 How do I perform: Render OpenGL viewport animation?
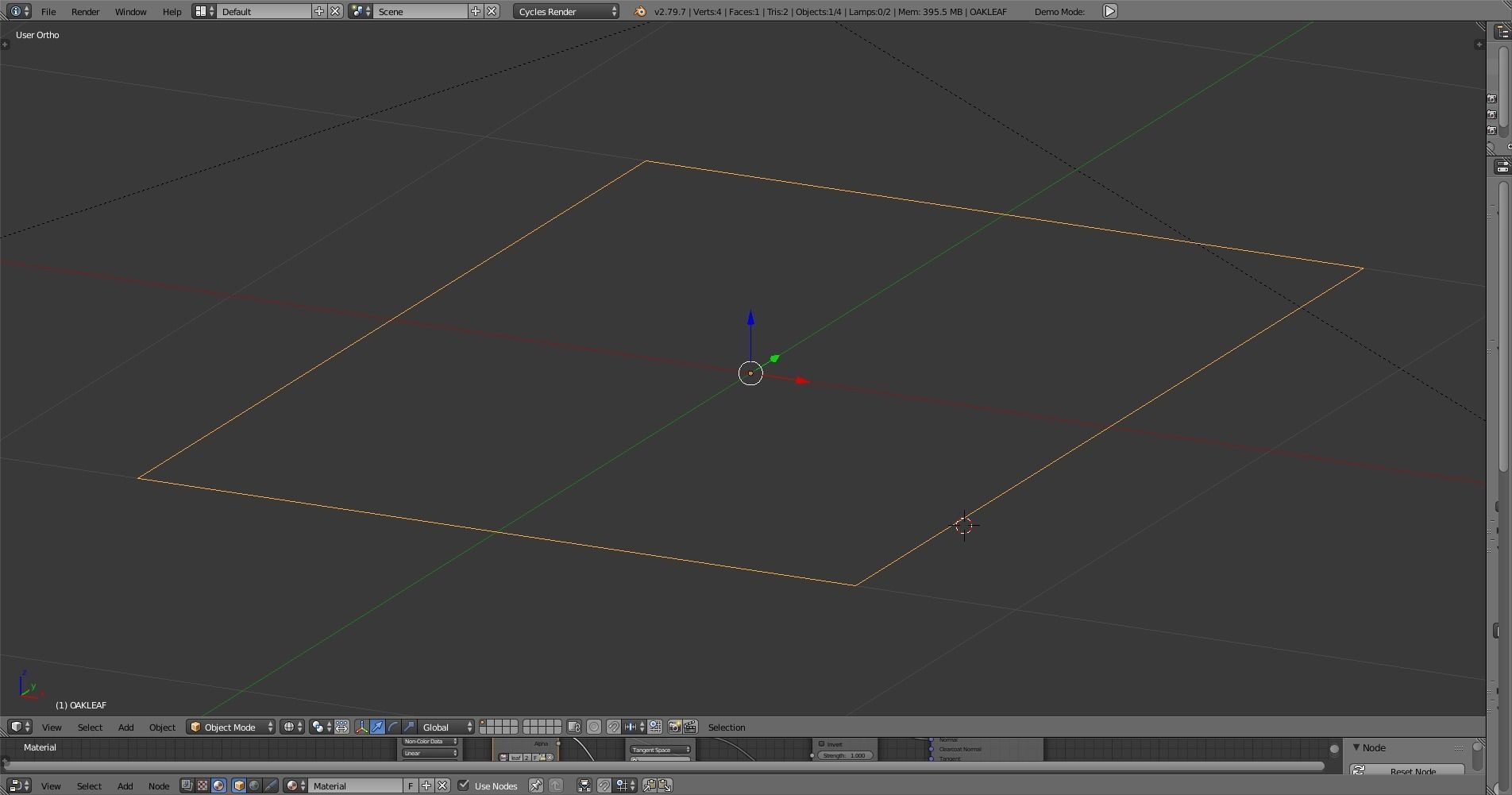[x=690, y=727]
